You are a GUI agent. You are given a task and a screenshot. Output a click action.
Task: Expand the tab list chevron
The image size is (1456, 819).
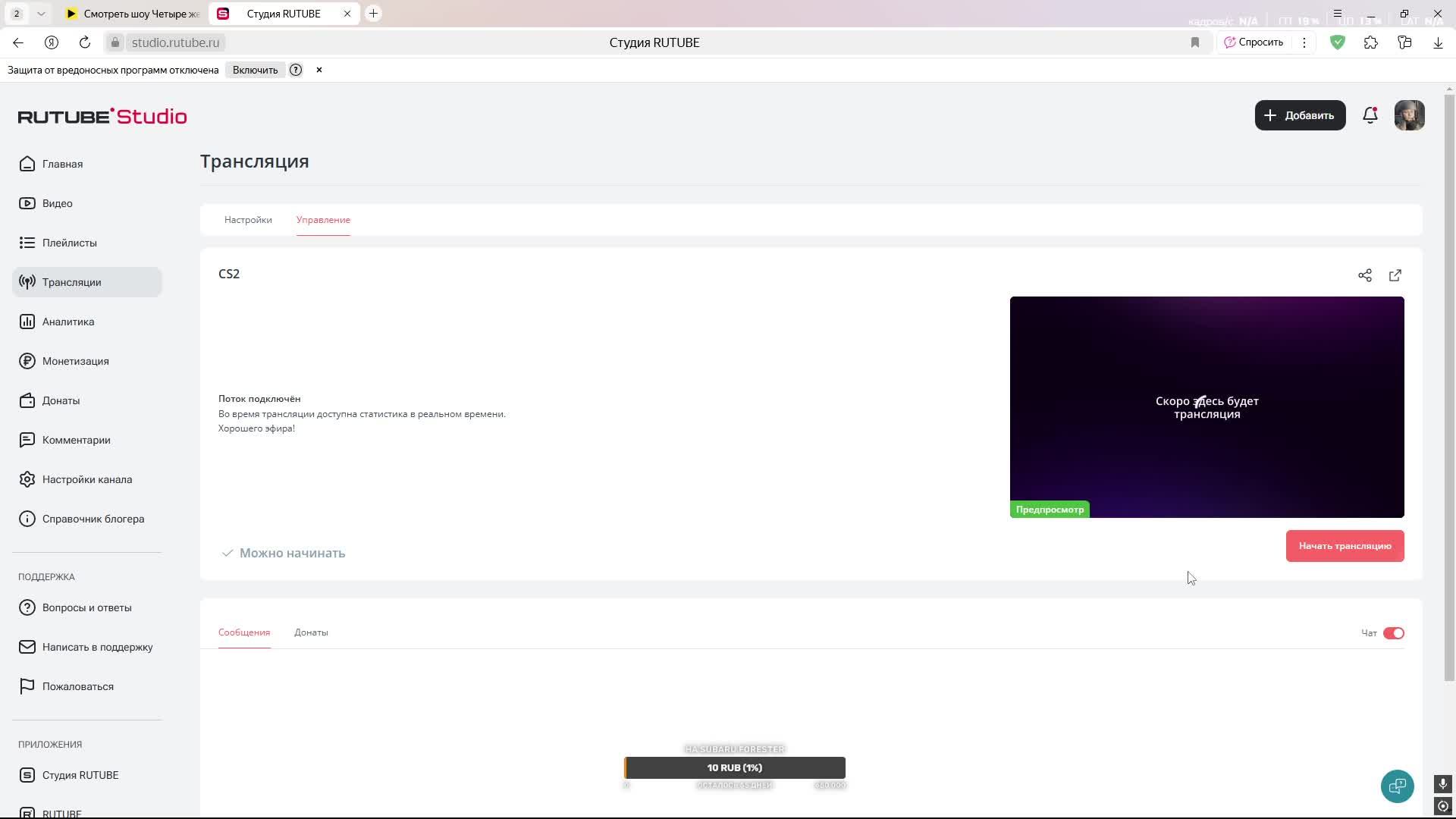(x=41, y=14)
